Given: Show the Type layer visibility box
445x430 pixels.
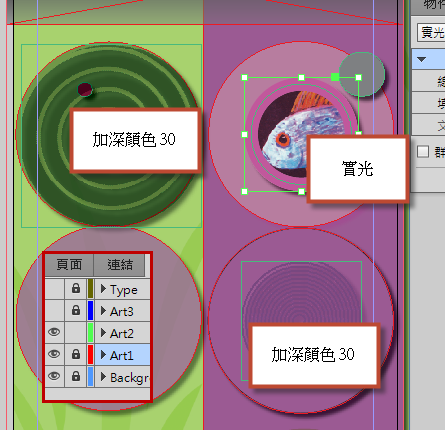Looking at the screenshot, I should [54, 289].
